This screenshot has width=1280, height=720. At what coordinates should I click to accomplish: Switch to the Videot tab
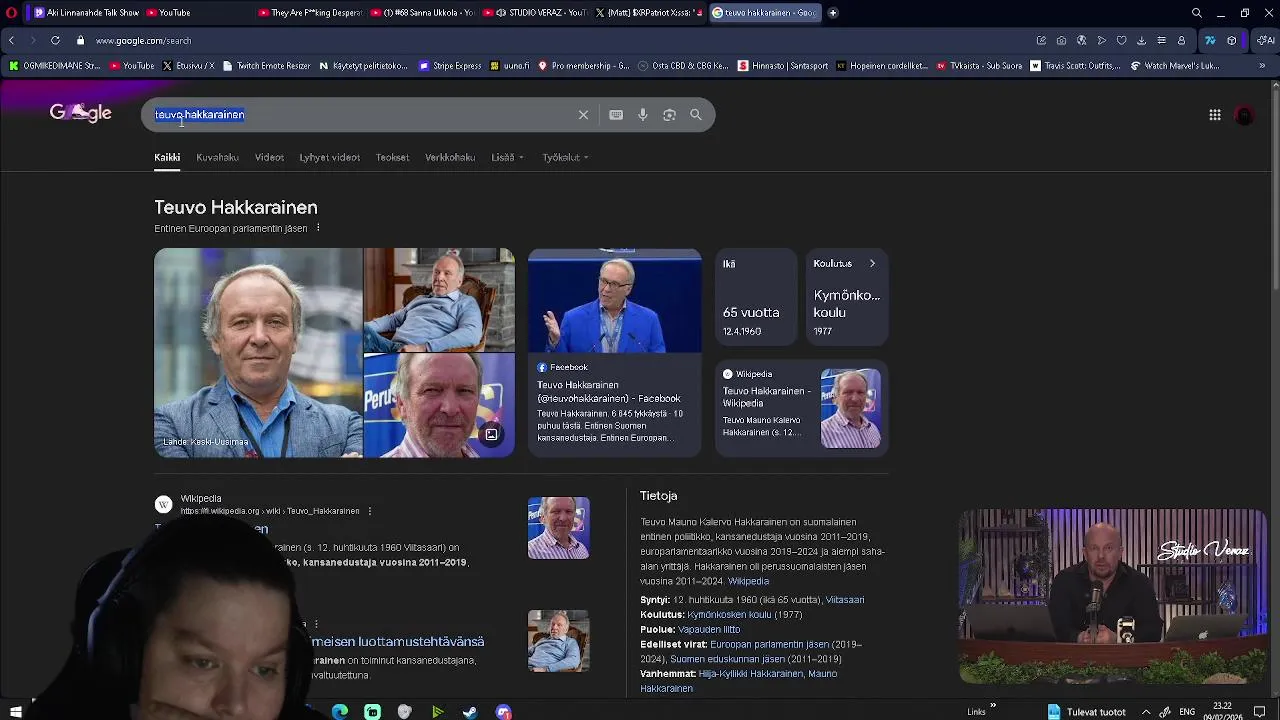[x=269, y=157]
